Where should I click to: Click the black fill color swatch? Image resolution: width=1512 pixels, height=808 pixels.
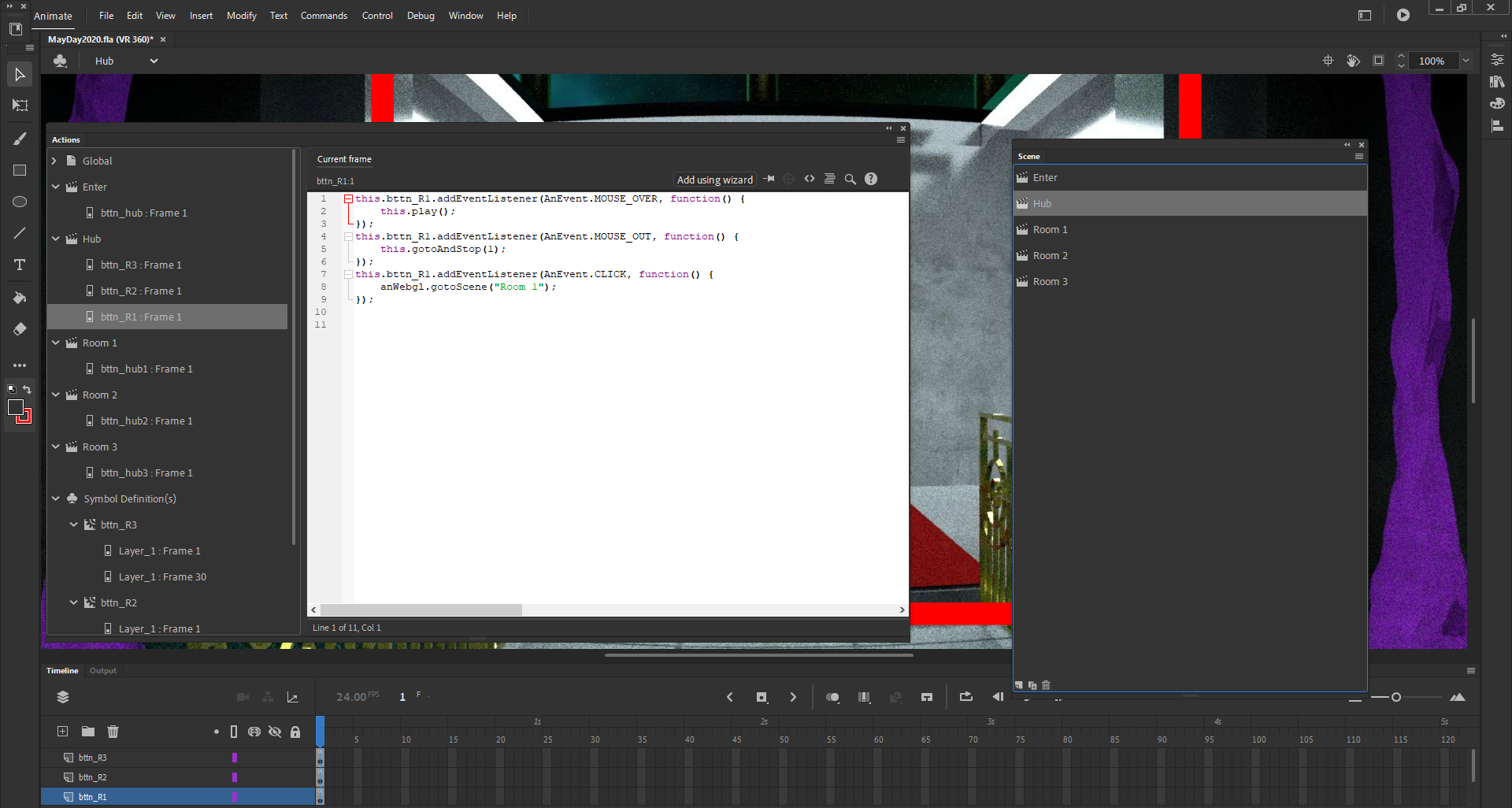tap(17, 406)
